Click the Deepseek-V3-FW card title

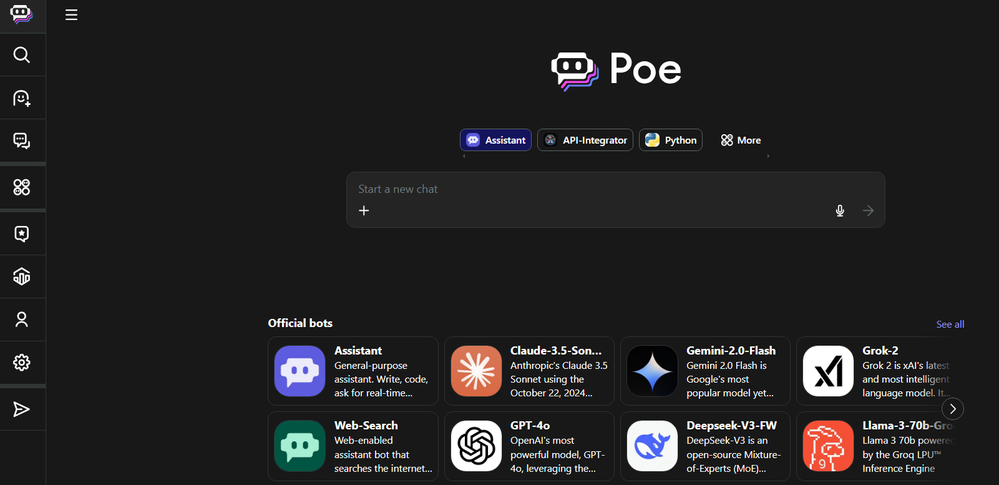[731, 425]
